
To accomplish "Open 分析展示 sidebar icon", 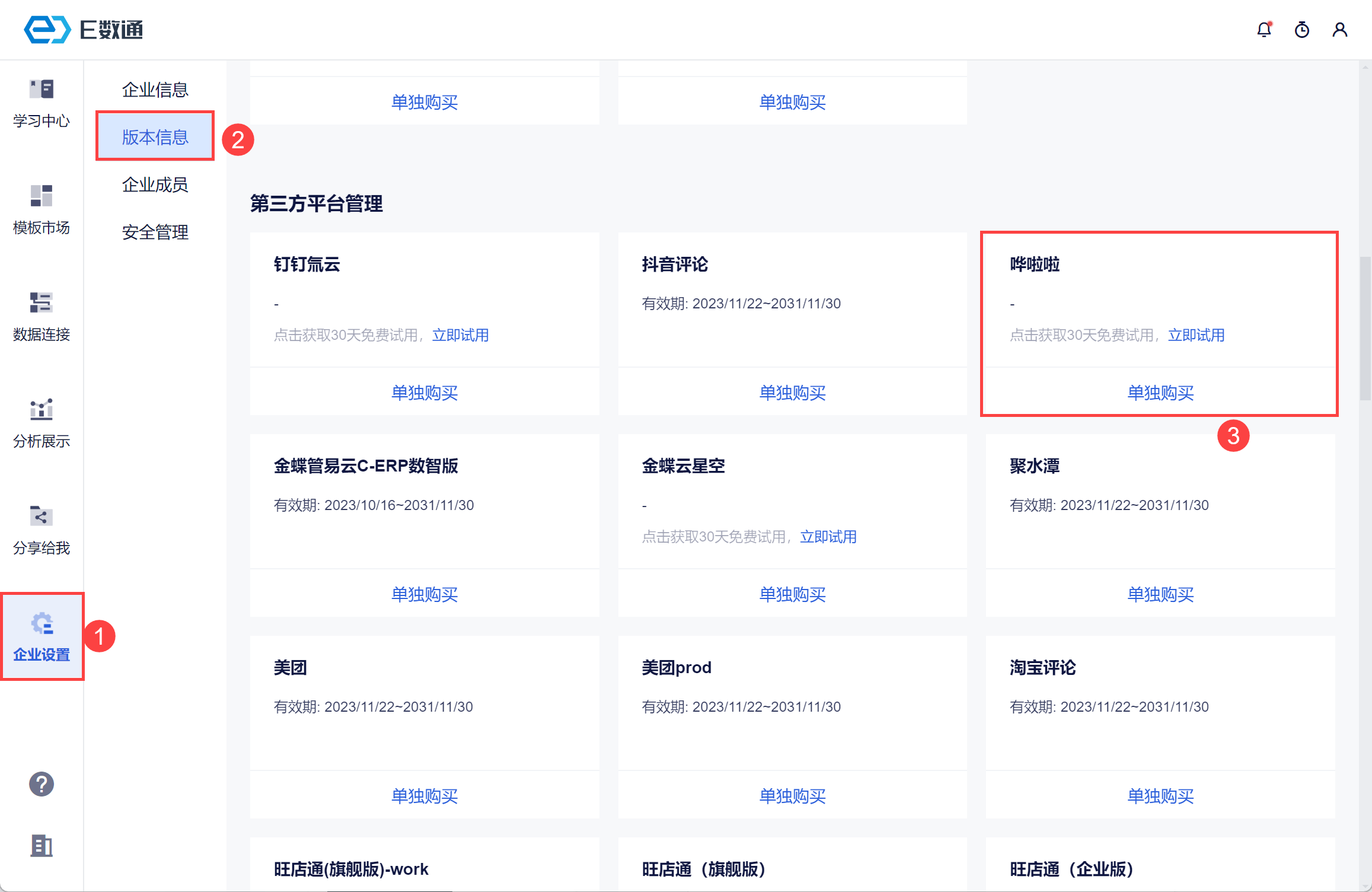I will tap(42, 423).
